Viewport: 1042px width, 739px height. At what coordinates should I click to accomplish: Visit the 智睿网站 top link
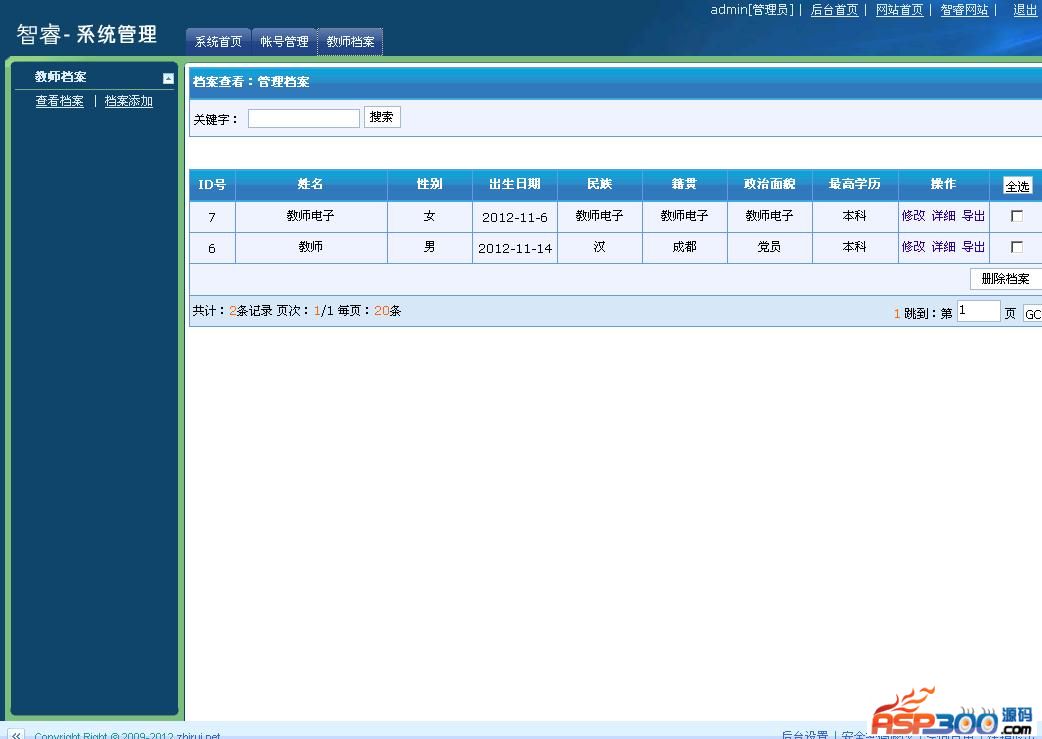964,10
